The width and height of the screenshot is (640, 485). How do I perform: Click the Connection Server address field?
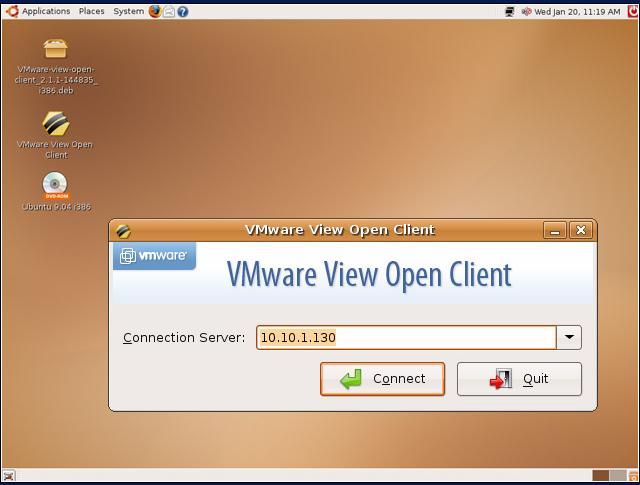tap(406, 338)
